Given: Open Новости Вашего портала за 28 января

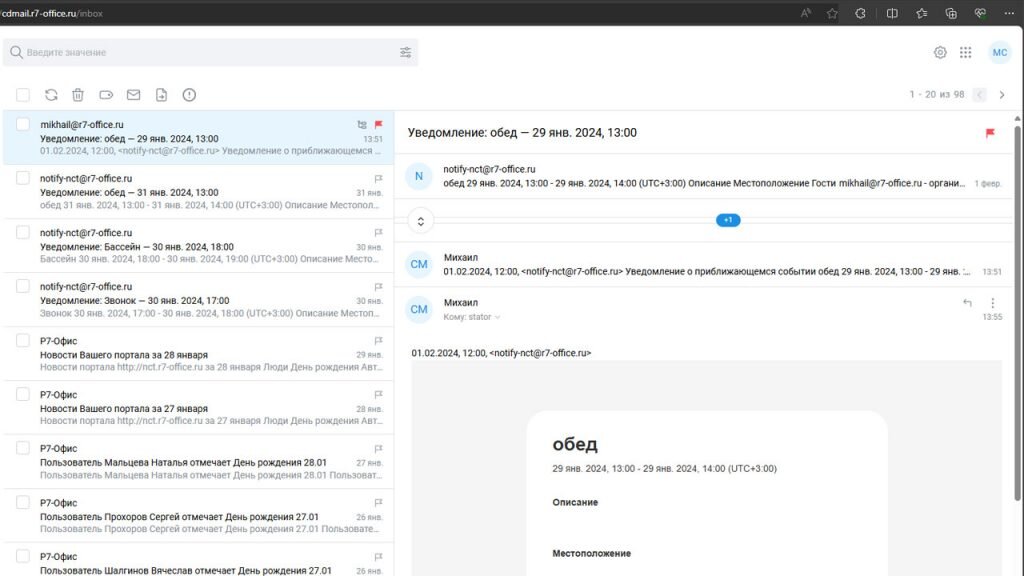Looking at the screenshot, I should [199, 354].
